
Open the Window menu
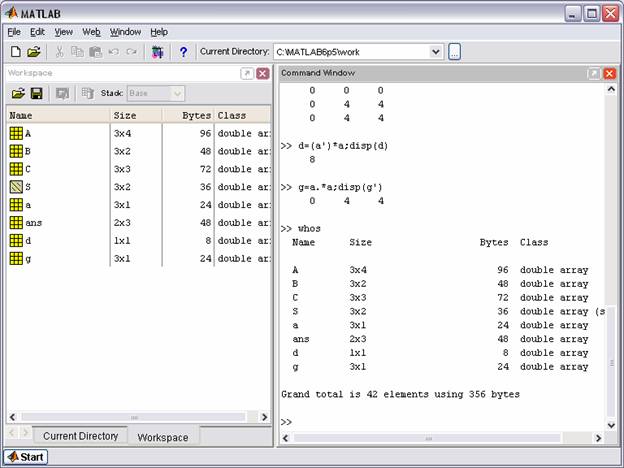point(125,32)
